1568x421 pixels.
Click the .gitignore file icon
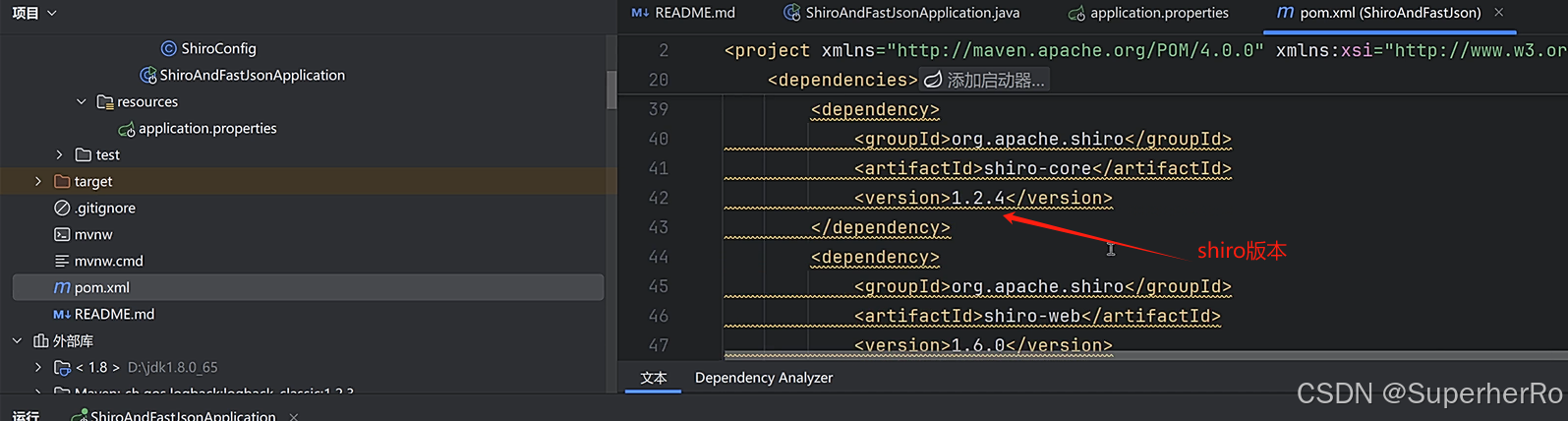(62, 208)
